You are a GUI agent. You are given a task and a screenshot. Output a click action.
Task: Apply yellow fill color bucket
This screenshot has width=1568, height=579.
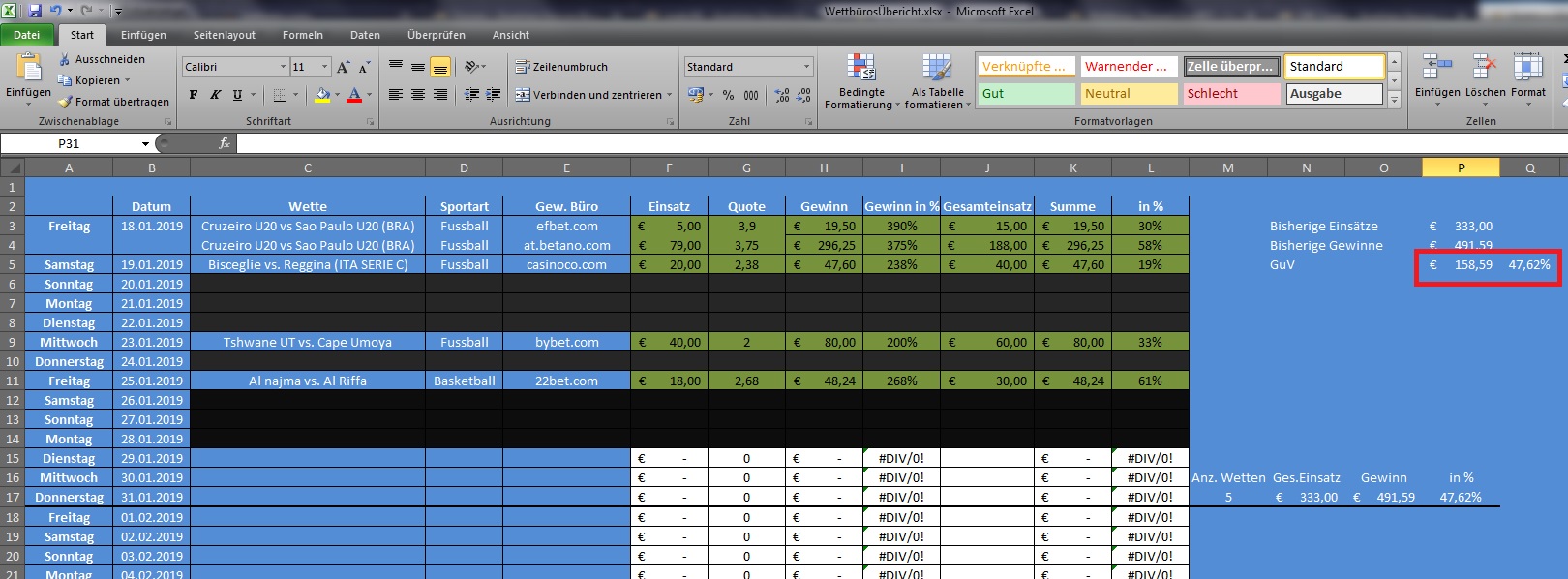click(322, 95)
